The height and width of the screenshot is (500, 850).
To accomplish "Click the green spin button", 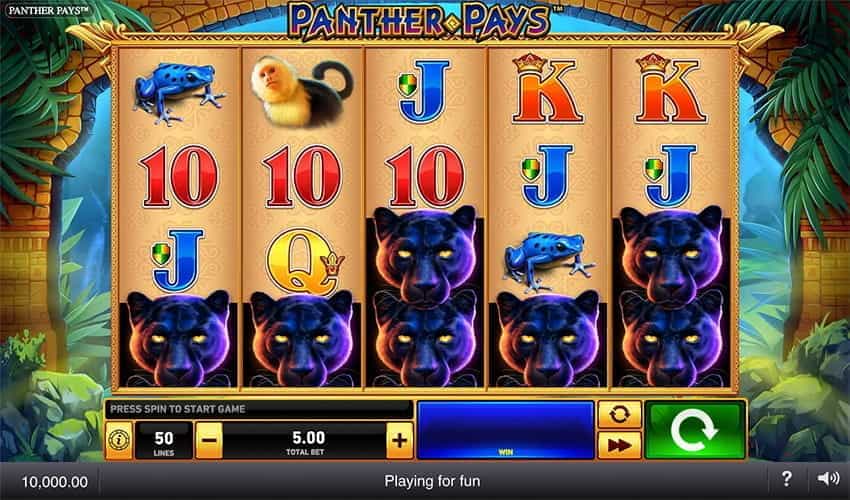I will point(695,431).
